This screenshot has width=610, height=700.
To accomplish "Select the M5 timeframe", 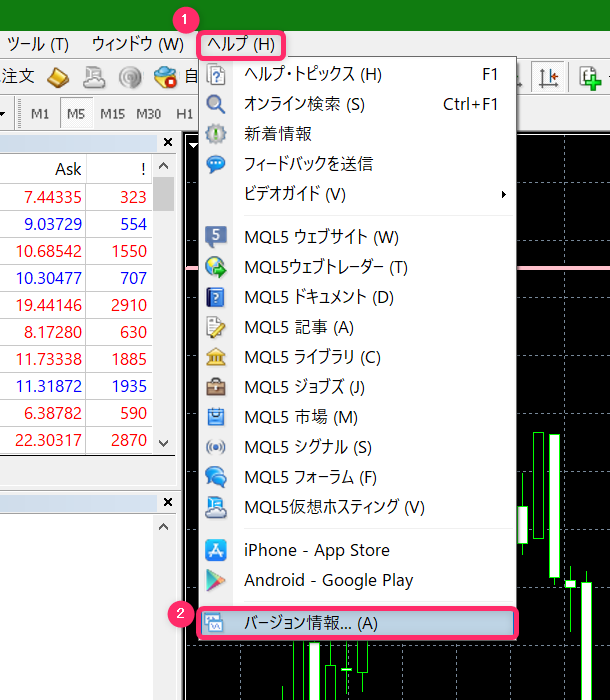I will click(76, 114).
